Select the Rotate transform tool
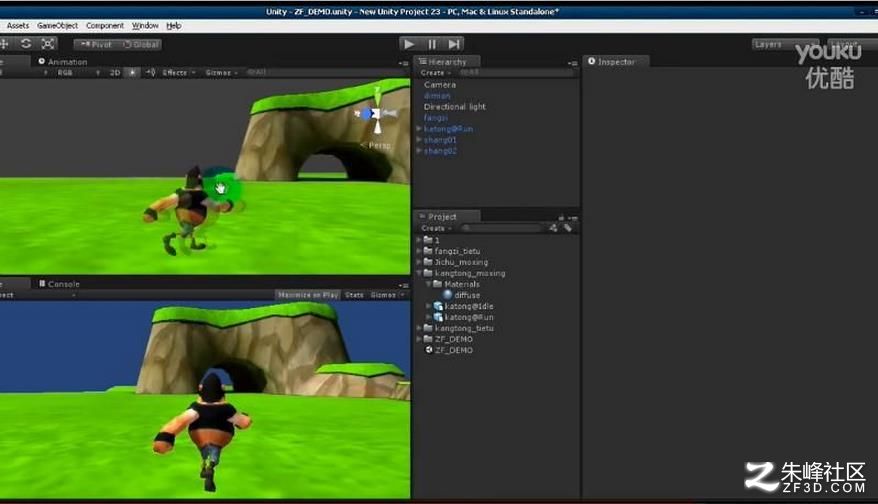878x504 pixels. tap(26, 44)
